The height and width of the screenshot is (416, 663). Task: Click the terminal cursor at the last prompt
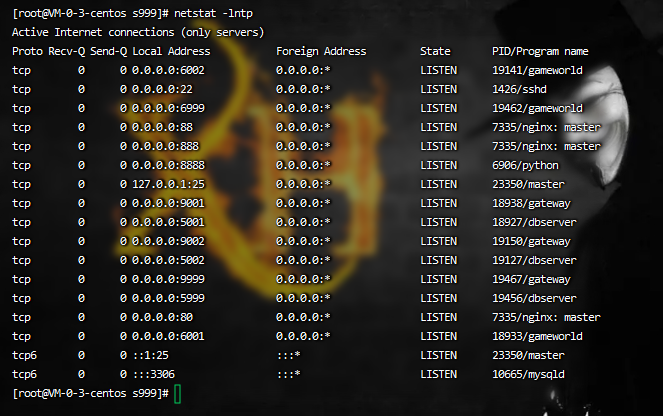click(177, 393)
